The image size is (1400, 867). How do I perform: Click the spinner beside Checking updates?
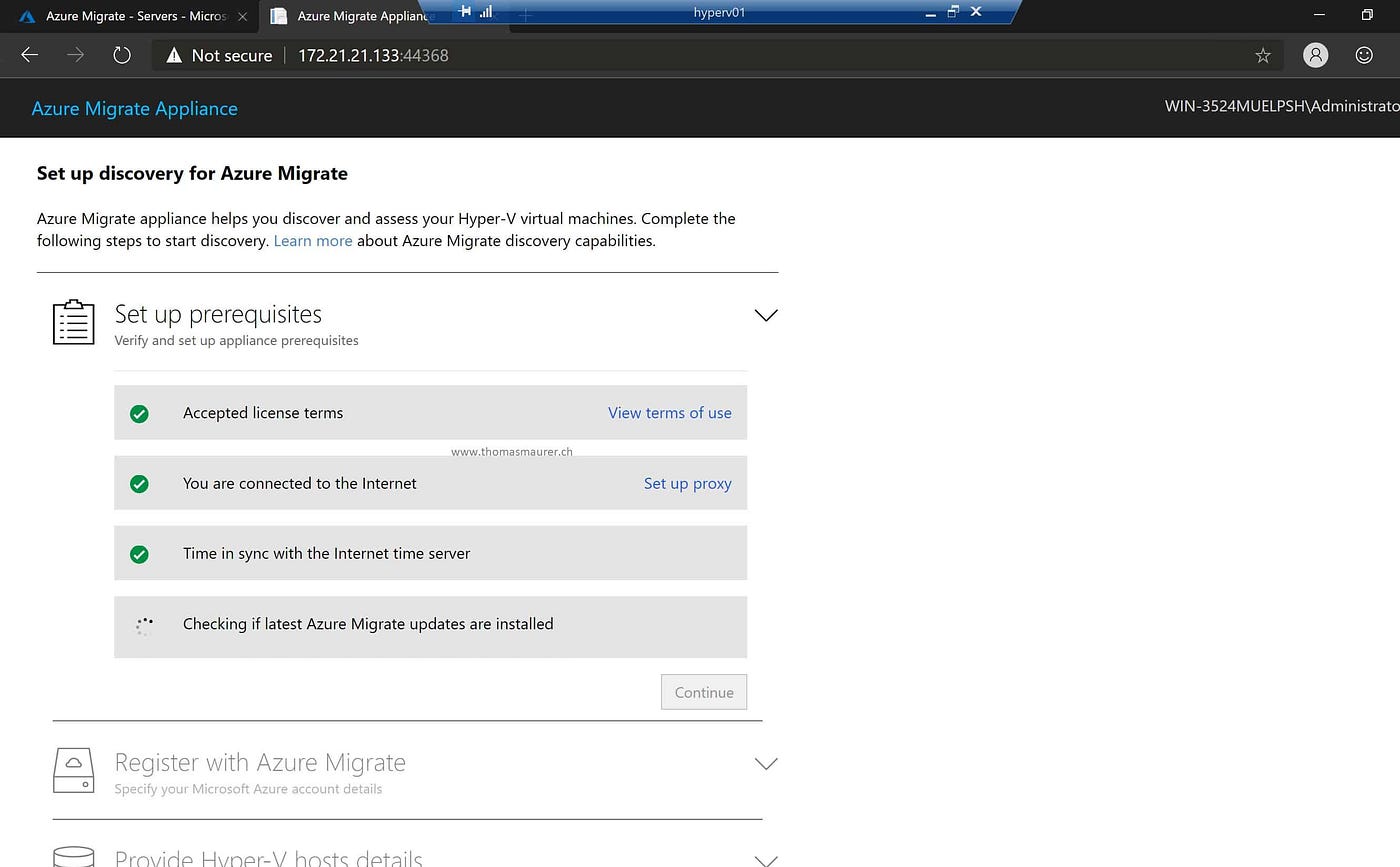click(144, 626)
